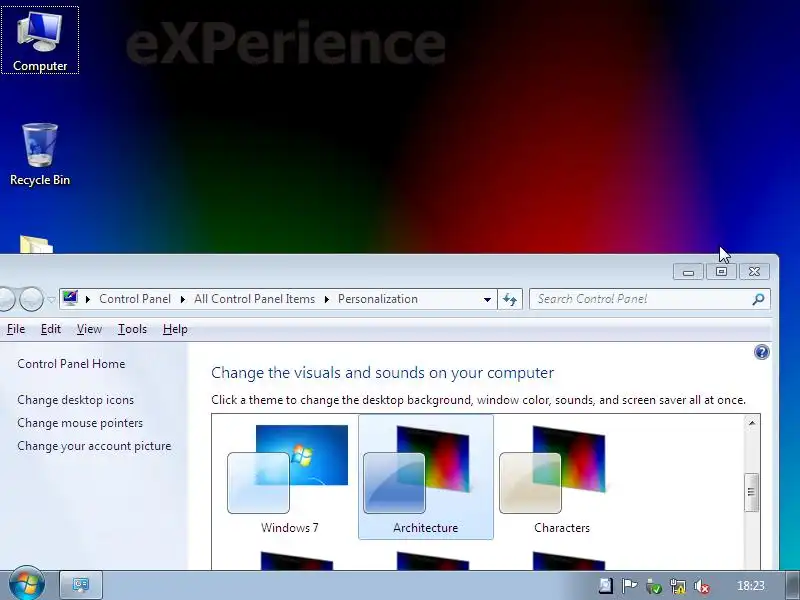The width and height of the screenshot is (800, 600).
Task: Expand the arrow after All Control Panel Items
Action: point(327,299)
